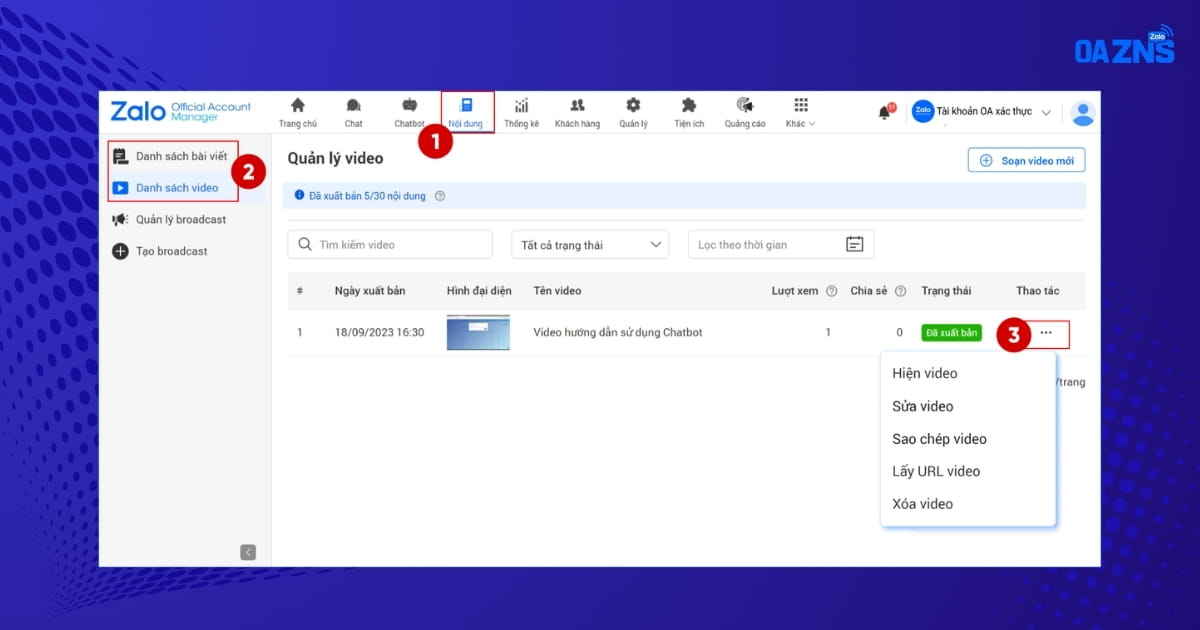
Task: Click the Đã xuất bản status badge
Action: click(951, 332)
